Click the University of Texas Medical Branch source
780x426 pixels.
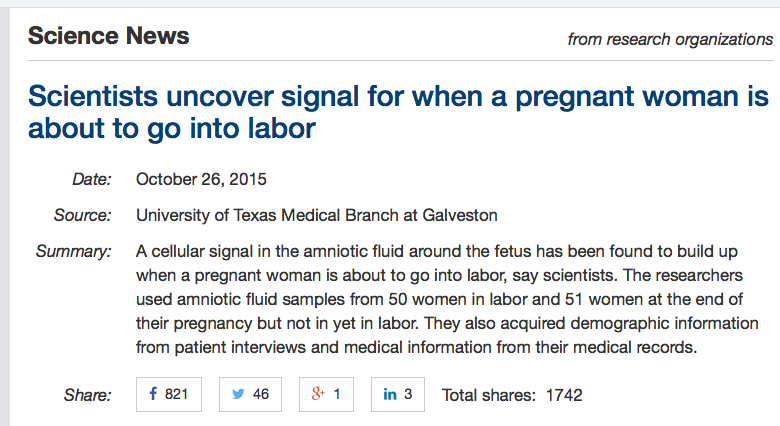[x=317, y=215]
